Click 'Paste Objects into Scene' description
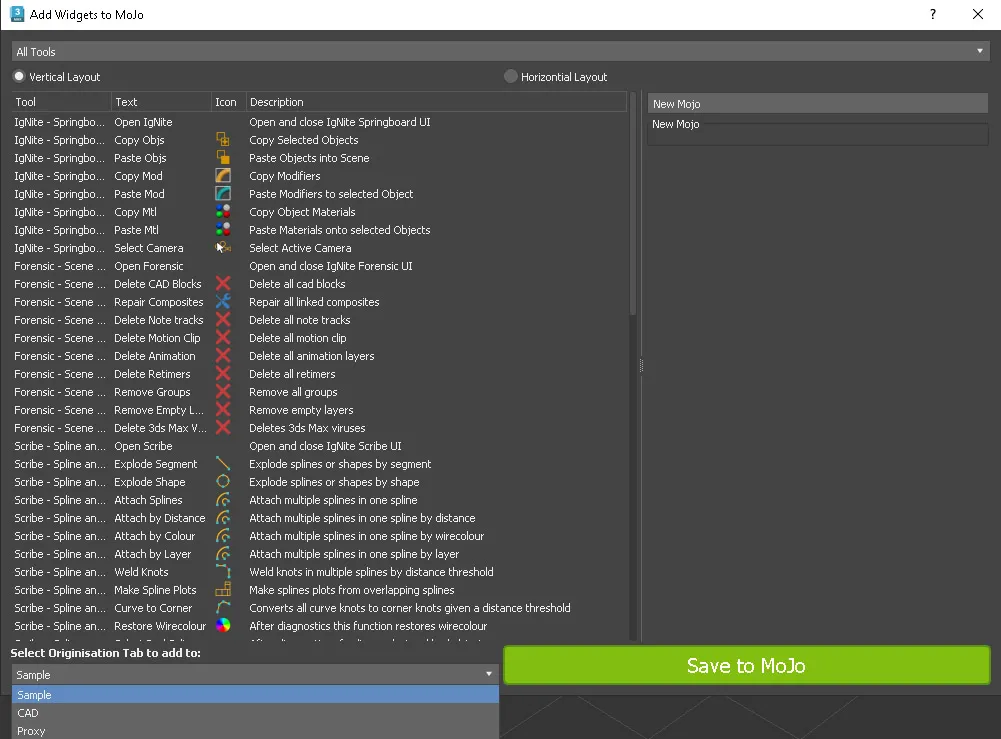The width and height of the screenshot is (1001, 739). 309,158
